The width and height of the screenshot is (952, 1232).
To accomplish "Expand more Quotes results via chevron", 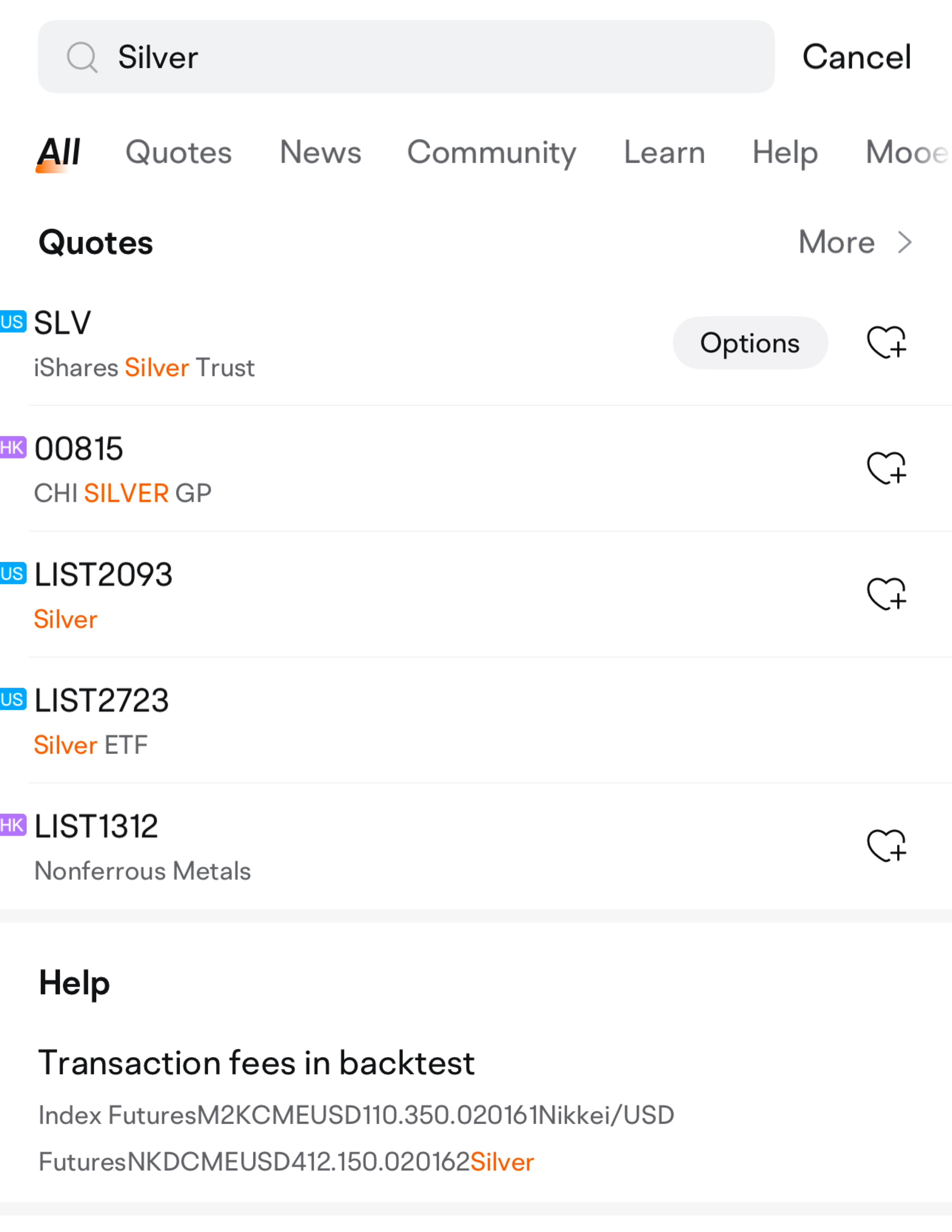I will pyautogui.click(x=905, y=243).
